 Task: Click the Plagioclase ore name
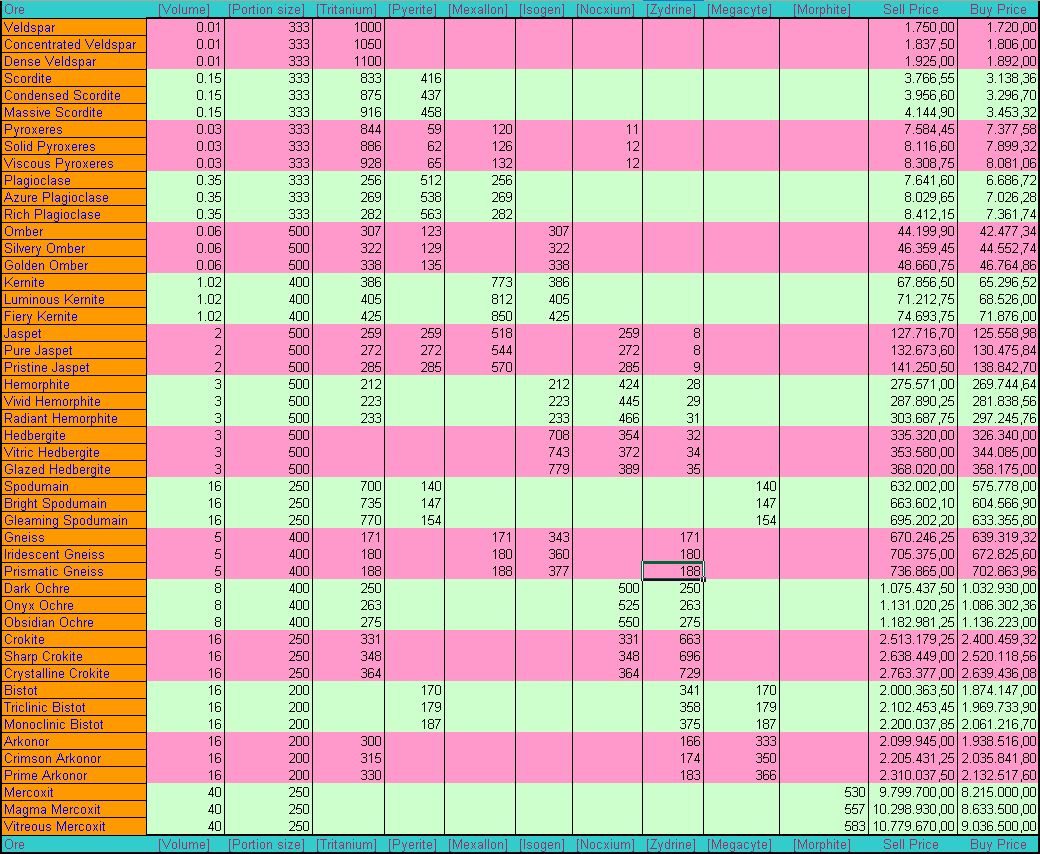pos(73,180)
